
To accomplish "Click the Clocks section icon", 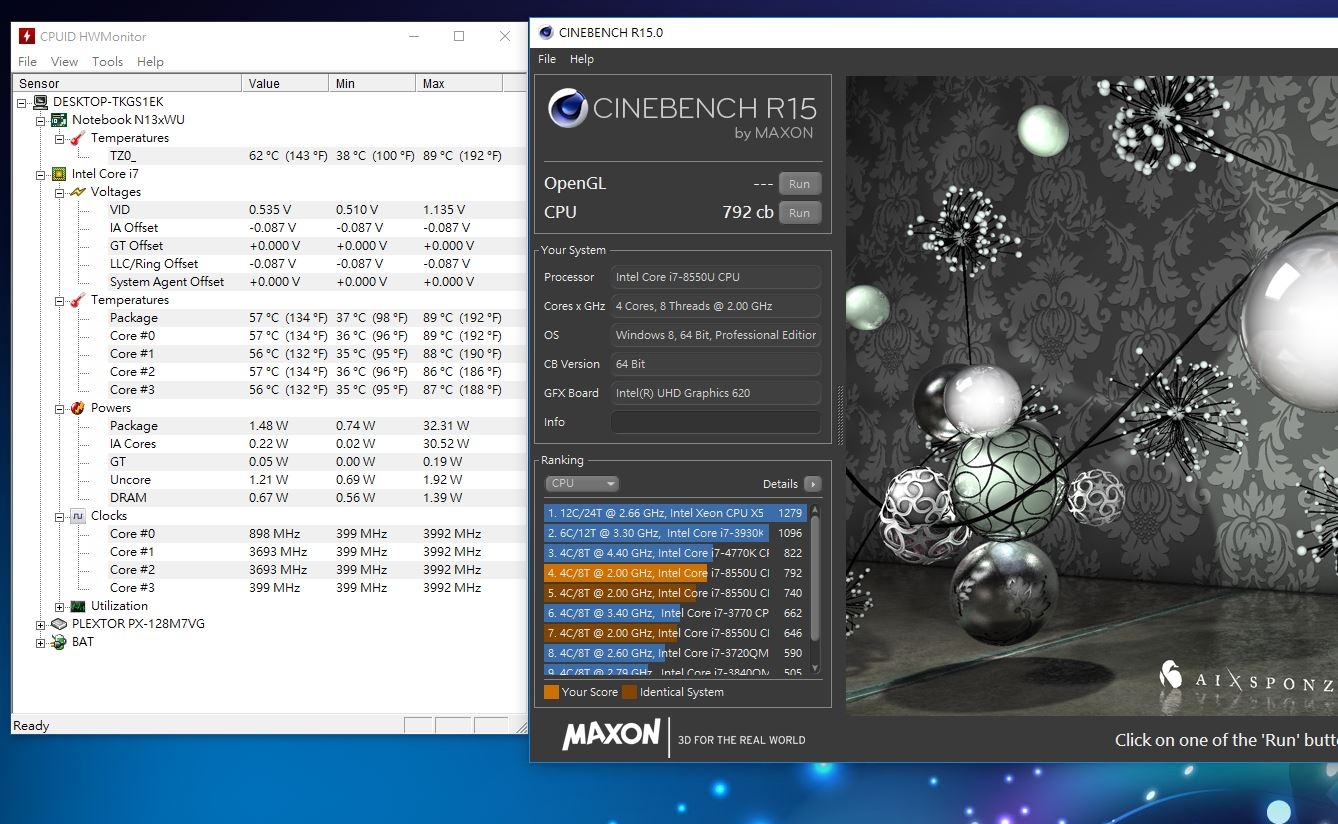I will coord(78,516).
